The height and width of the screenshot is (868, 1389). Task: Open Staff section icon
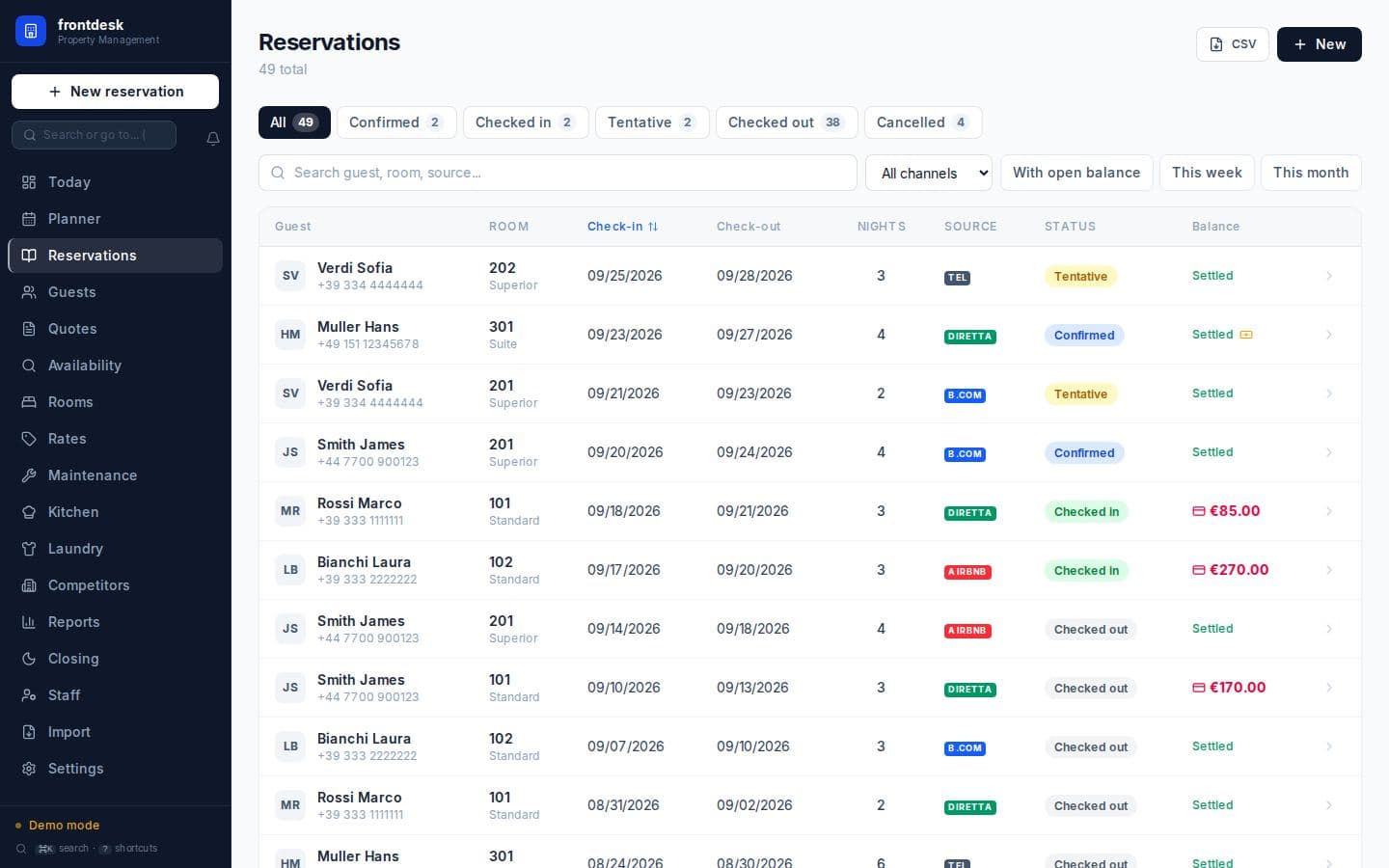click(x=29, y=695)
